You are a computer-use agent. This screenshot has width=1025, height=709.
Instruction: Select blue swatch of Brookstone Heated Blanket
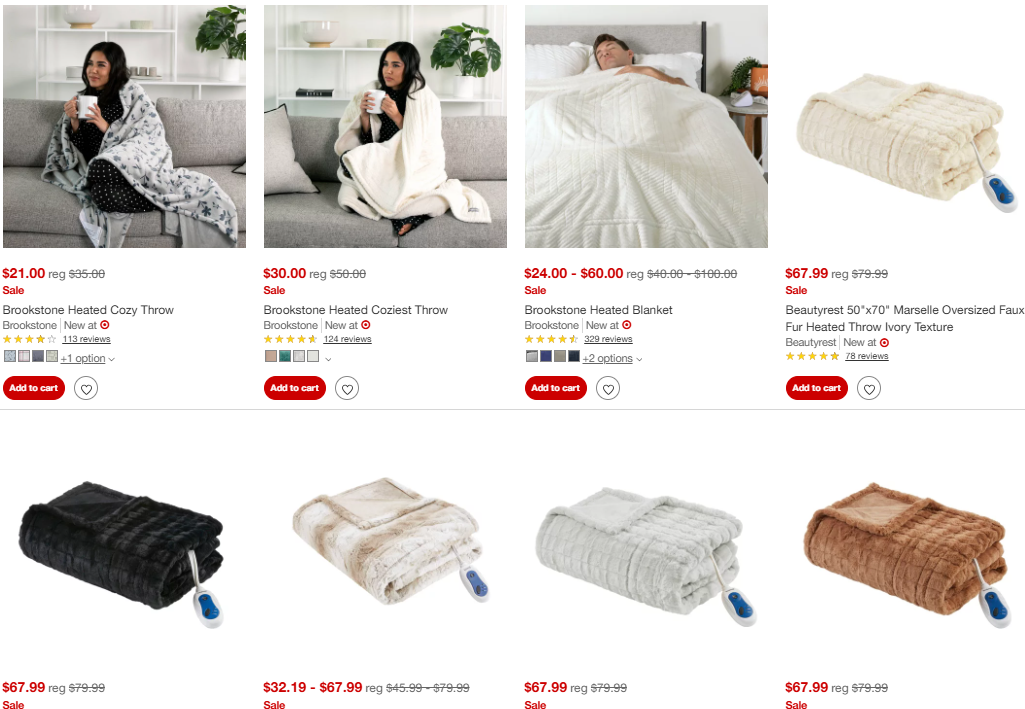546,356
